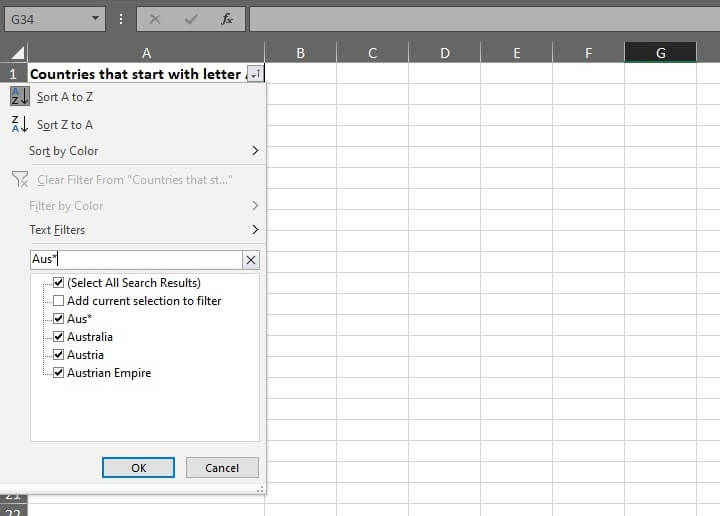Click inside the filter search field
Image resolution: width=720 pixels, height=516 pixels.
(x=135, y=260)
